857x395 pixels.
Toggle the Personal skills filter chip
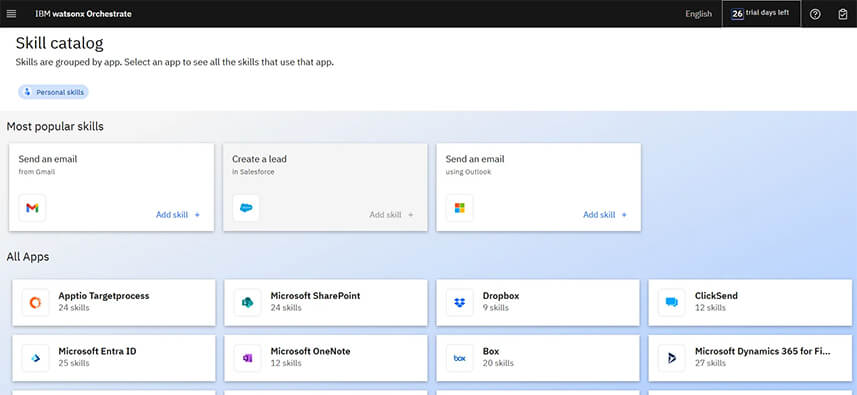click(x=53, y=92)
